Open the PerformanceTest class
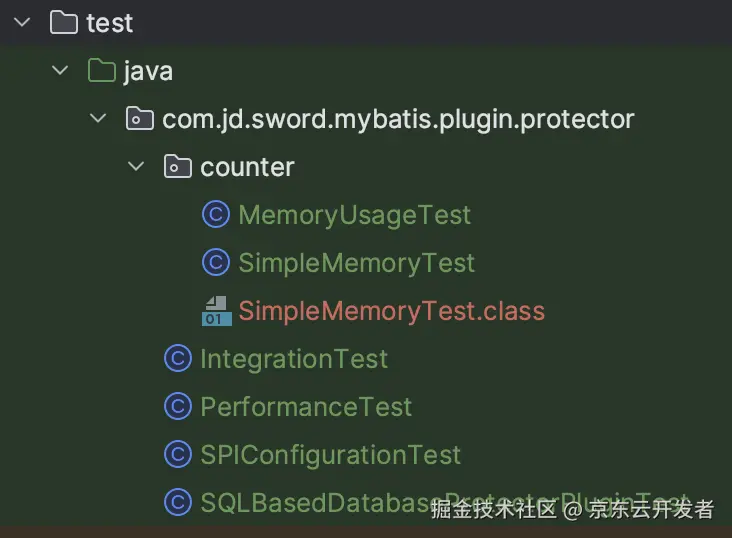The width and height of the screenshot is (732, 538). [x=306, y=407]
